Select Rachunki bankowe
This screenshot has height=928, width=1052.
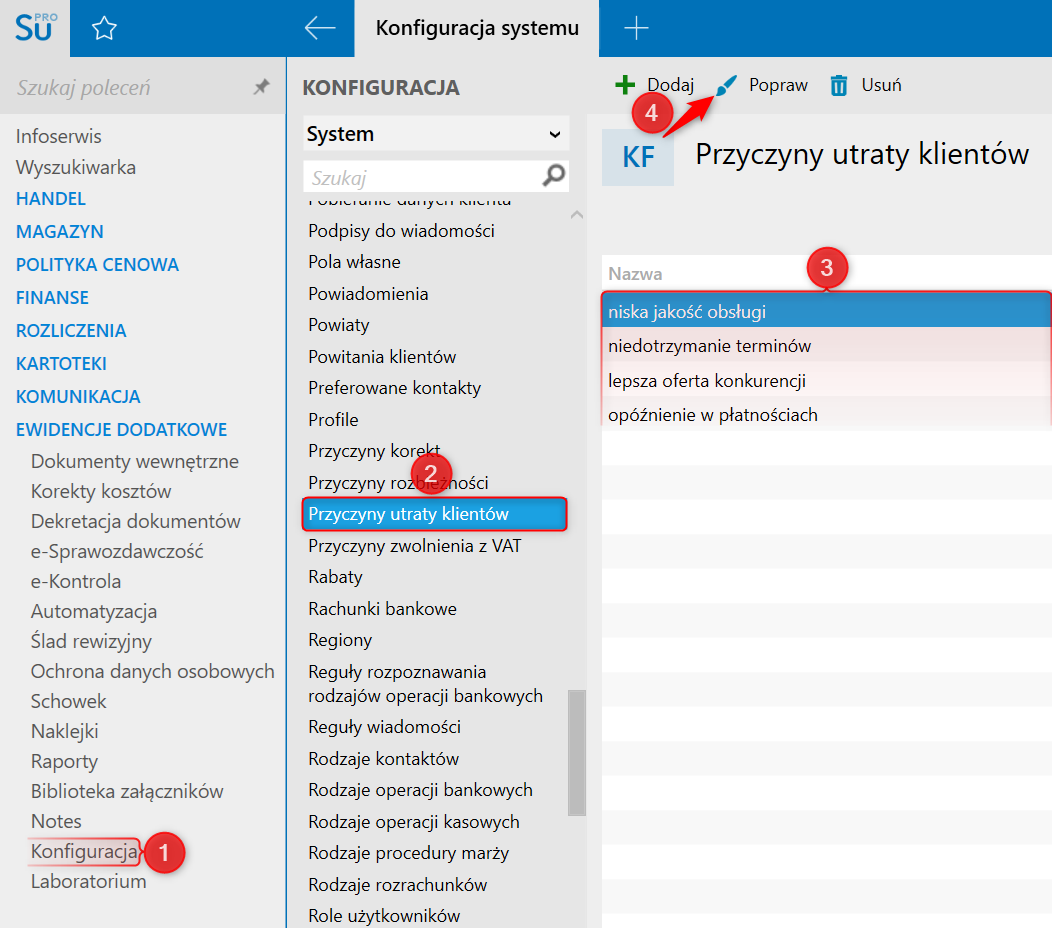(x=382, y=609)
